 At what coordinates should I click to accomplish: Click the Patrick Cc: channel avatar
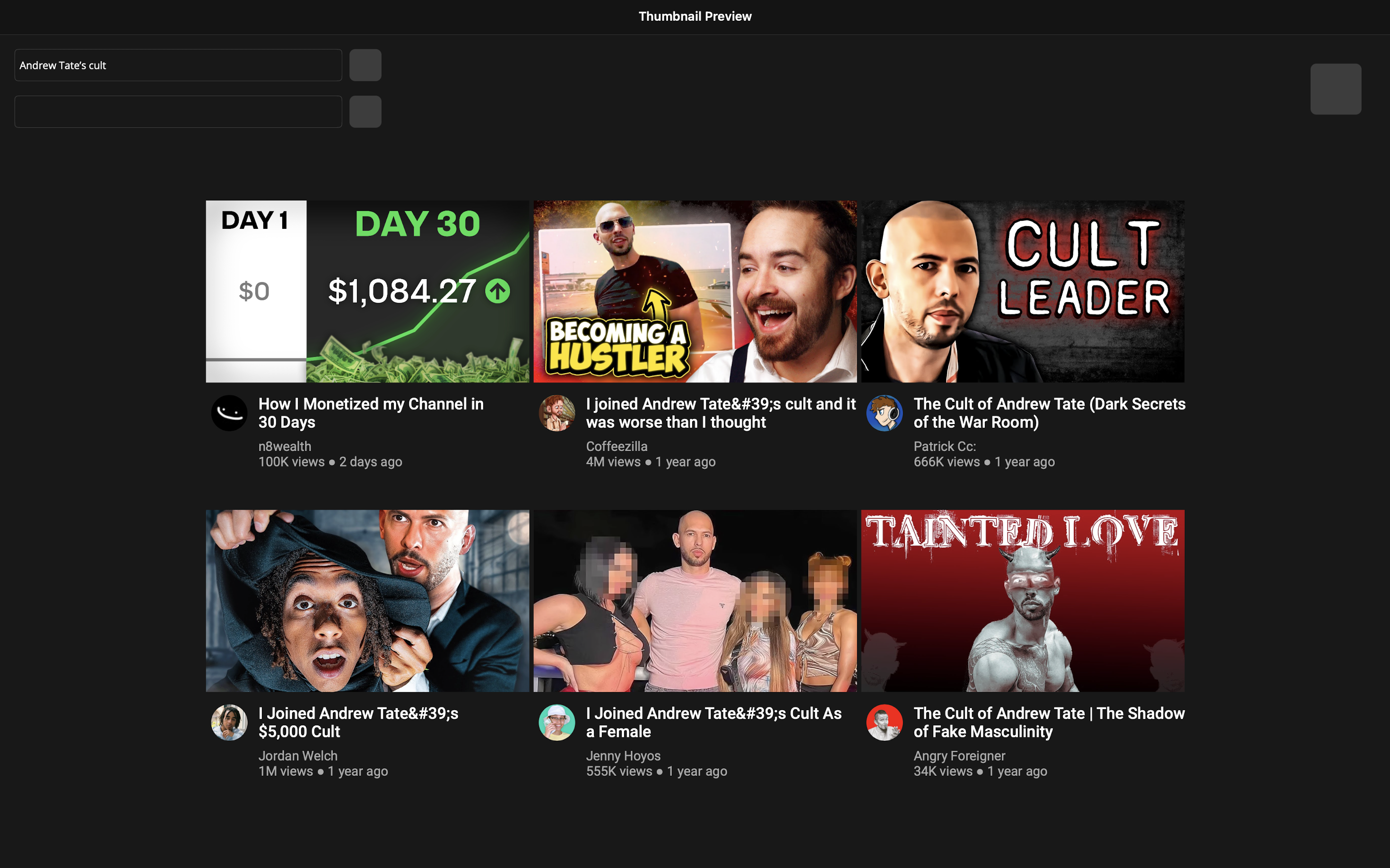coord(884,413)
